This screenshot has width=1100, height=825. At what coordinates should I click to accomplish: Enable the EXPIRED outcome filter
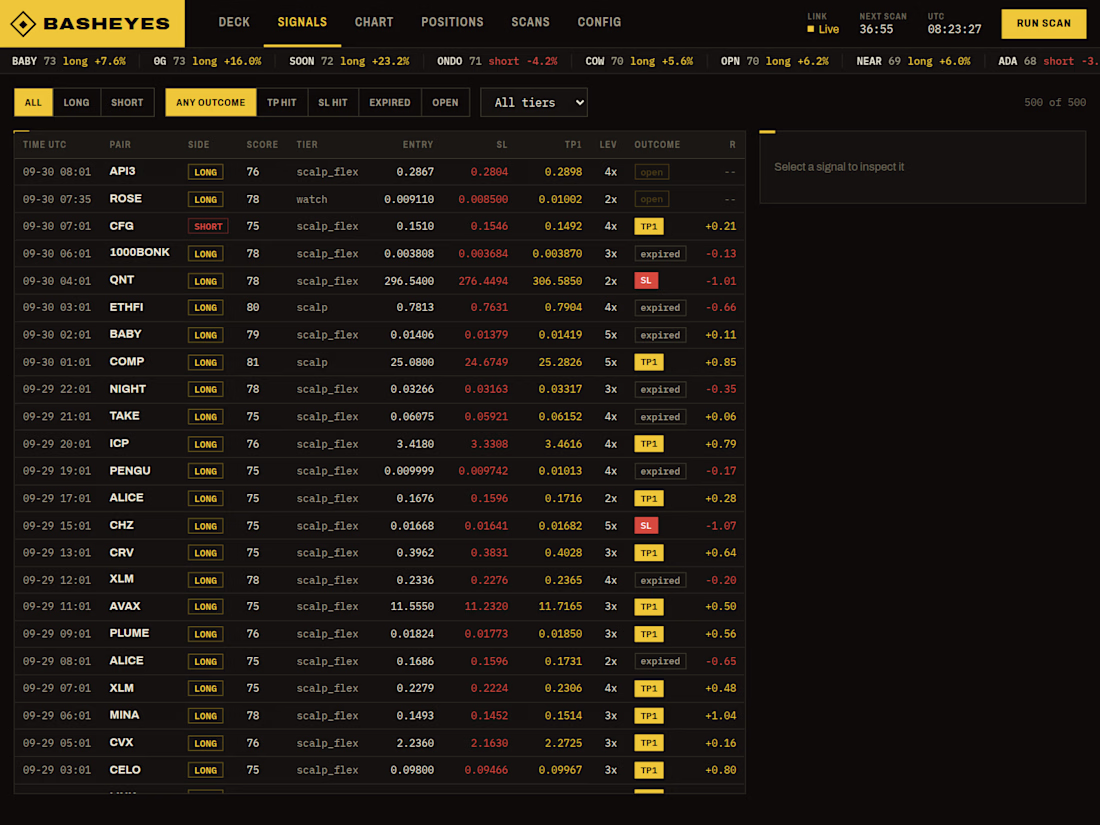point(390,102)
